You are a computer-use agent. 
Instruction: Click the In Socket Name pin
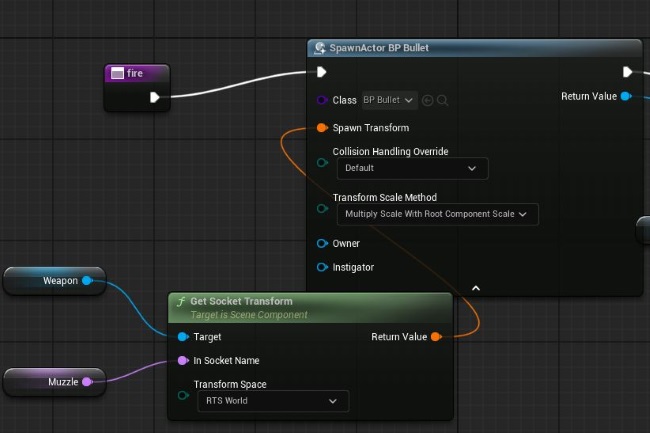[x=183, y=360]
